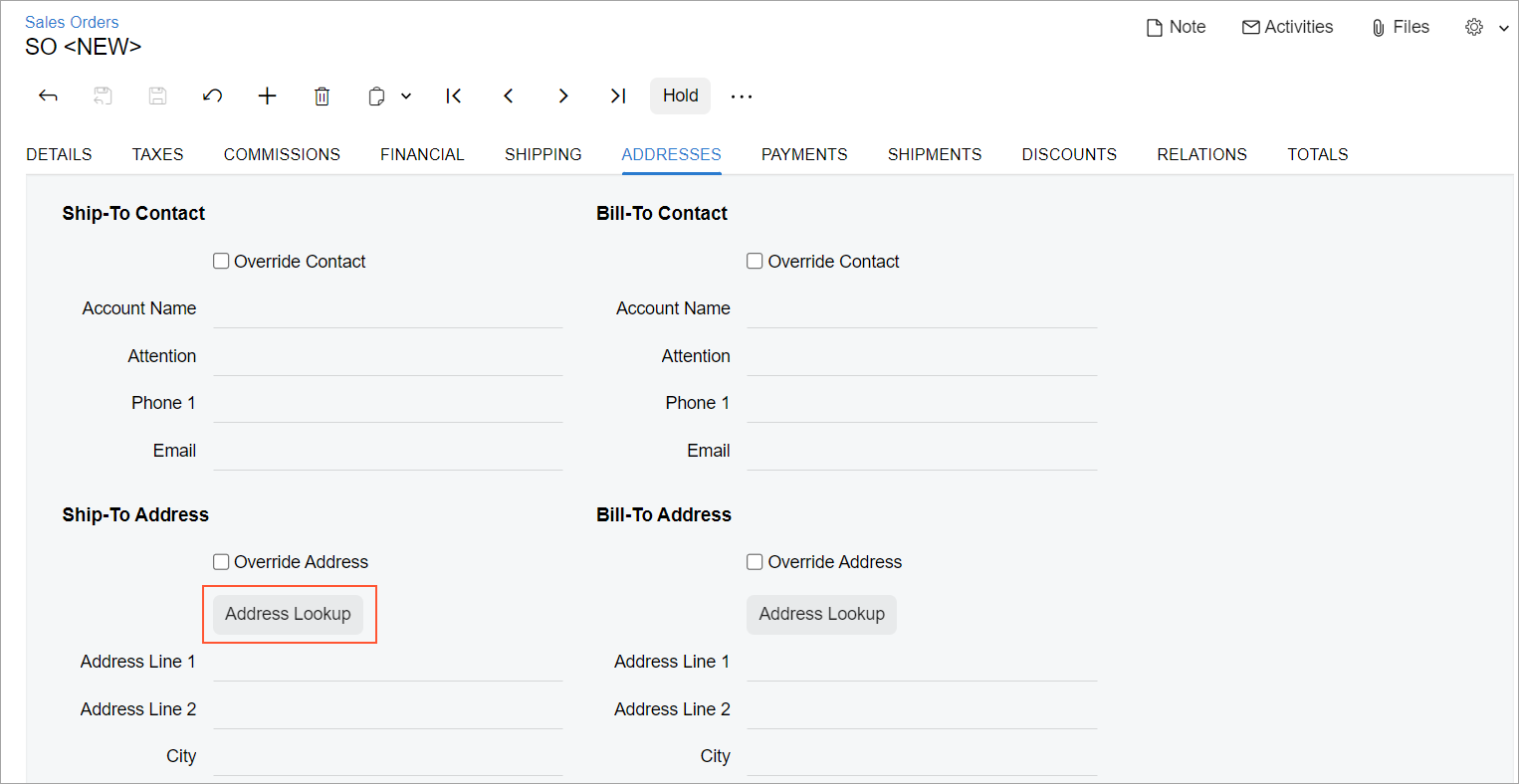Click the Ship-To Address Line 1 field
Screen dimensions: 1519x784
pos(387,663)
